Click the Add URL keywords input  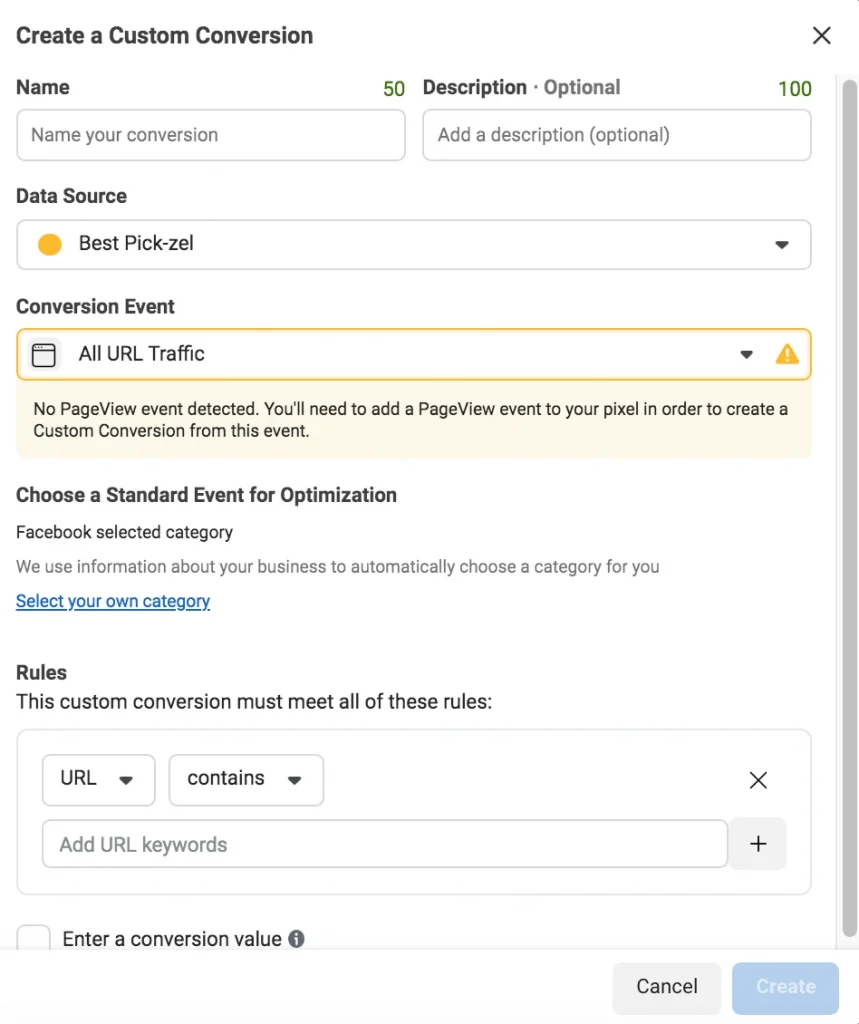point(384,844)
